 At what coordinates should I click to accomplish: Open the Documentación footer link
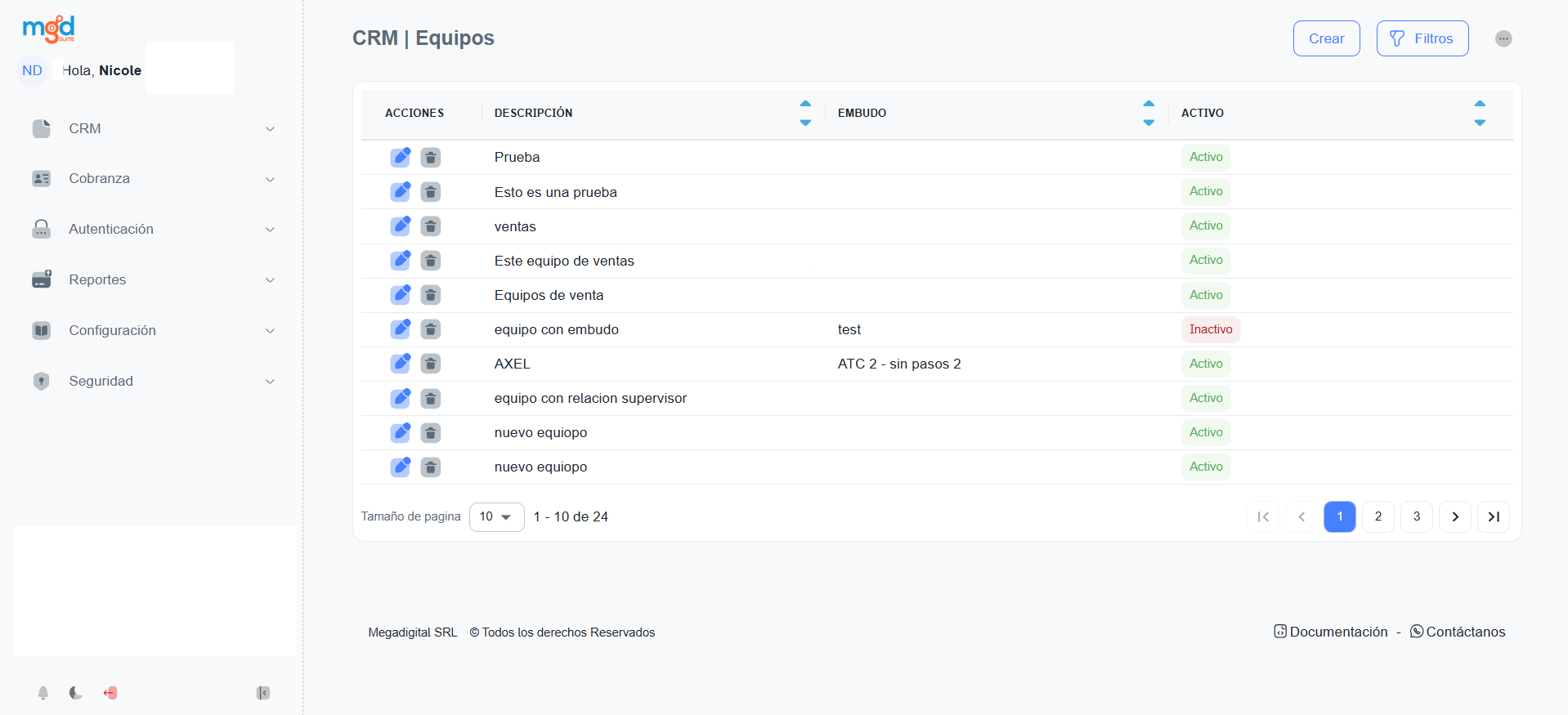(1331, 632)
